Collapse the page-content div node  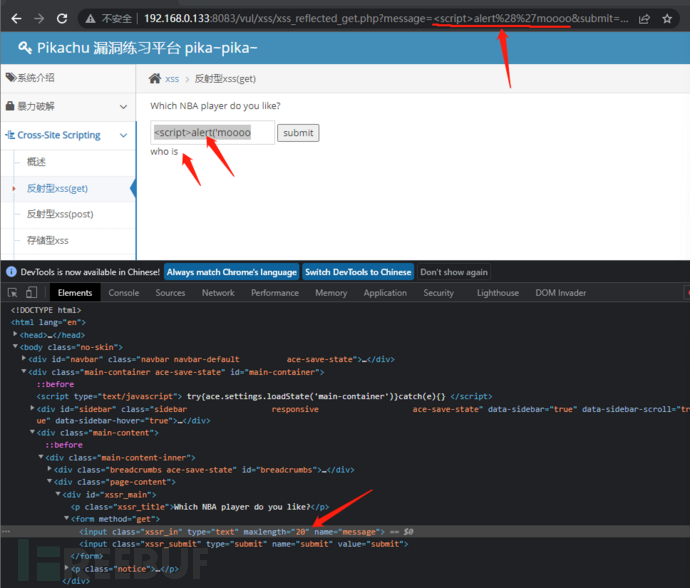coord(49,481)
